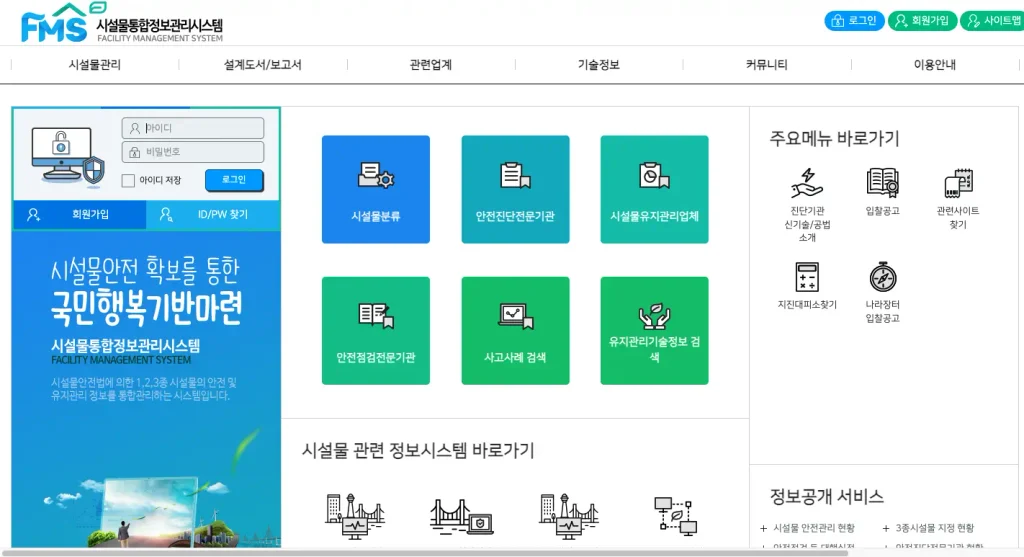The width and height of the screenshot is (1024, 557).
Task: Click the first city-monitor icon under 정보시스템 바로가기
Action: point(355,516)
